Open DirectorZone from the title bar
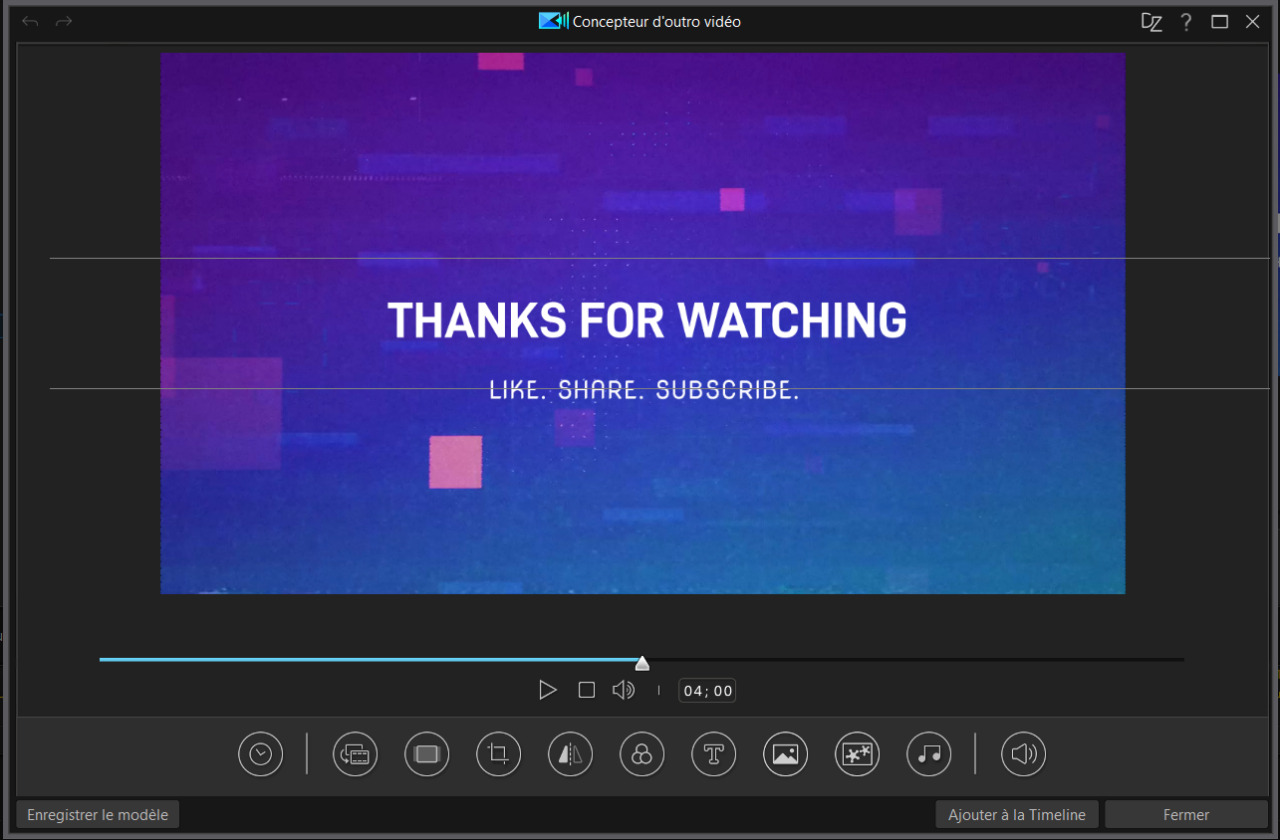 point(1151,21)
